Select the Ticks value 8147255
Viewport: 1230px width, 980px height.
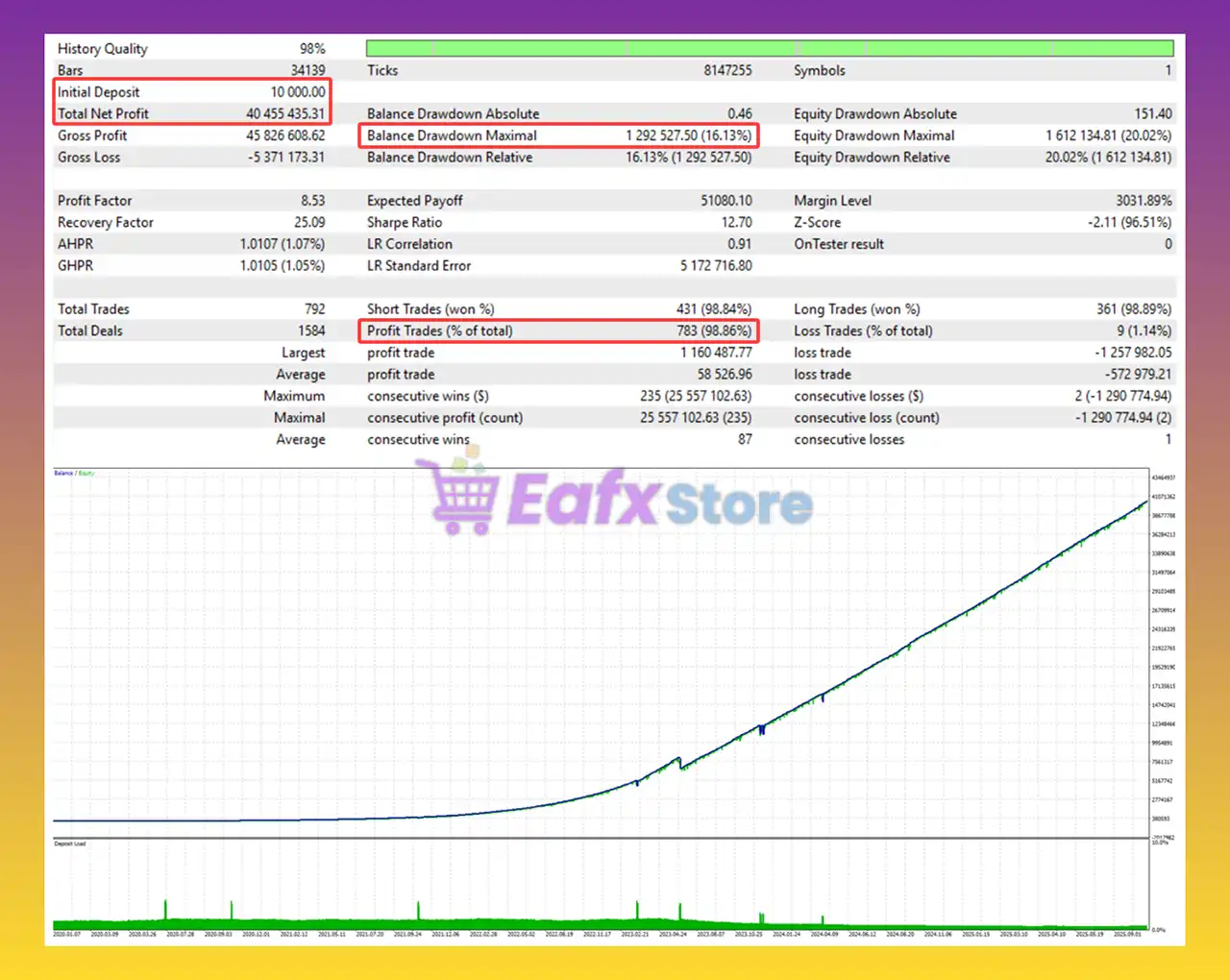point(727,70)
